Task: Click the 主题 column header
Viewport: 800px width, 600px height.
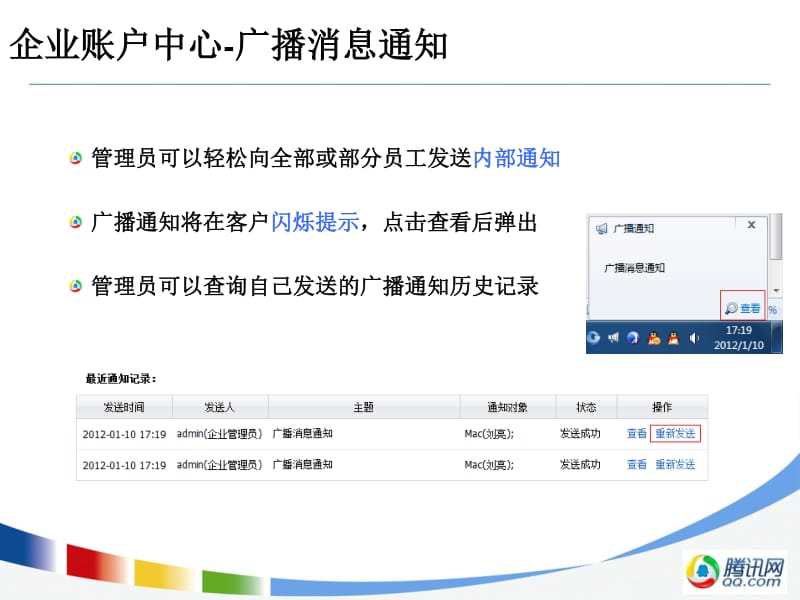Action: (x=364, y=407)
